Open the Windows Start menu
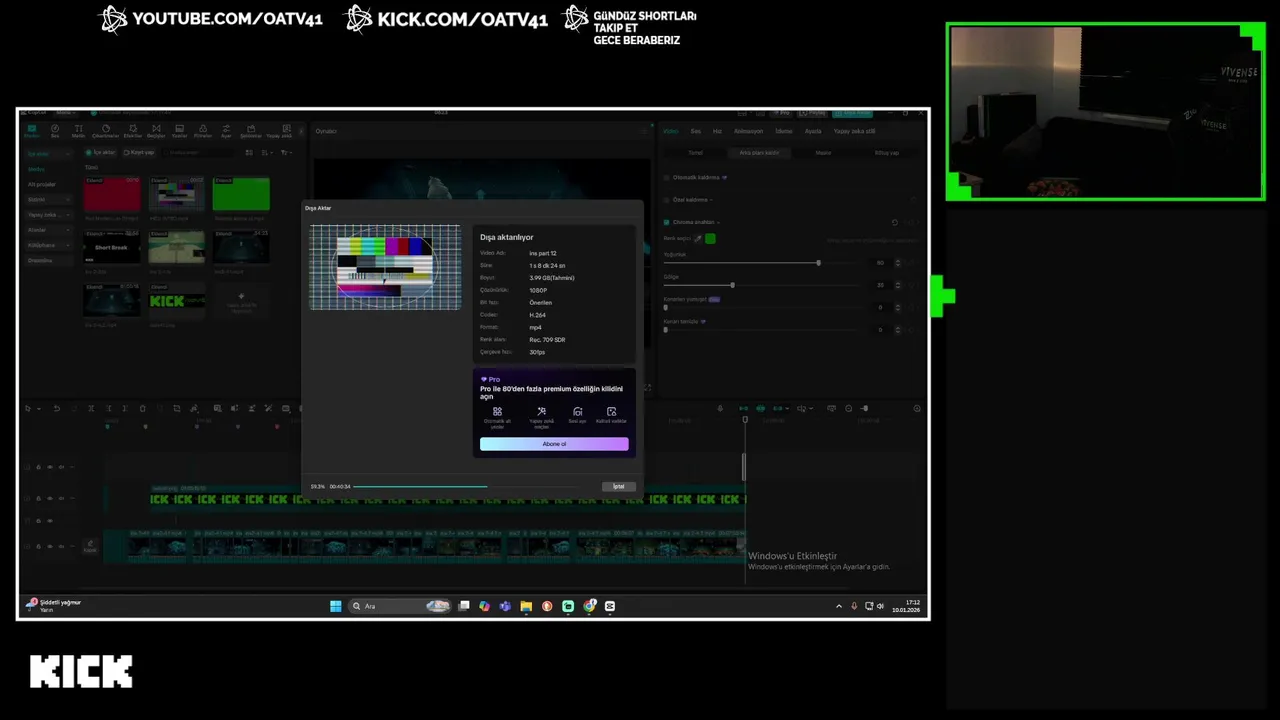 [x=335, y=606]
